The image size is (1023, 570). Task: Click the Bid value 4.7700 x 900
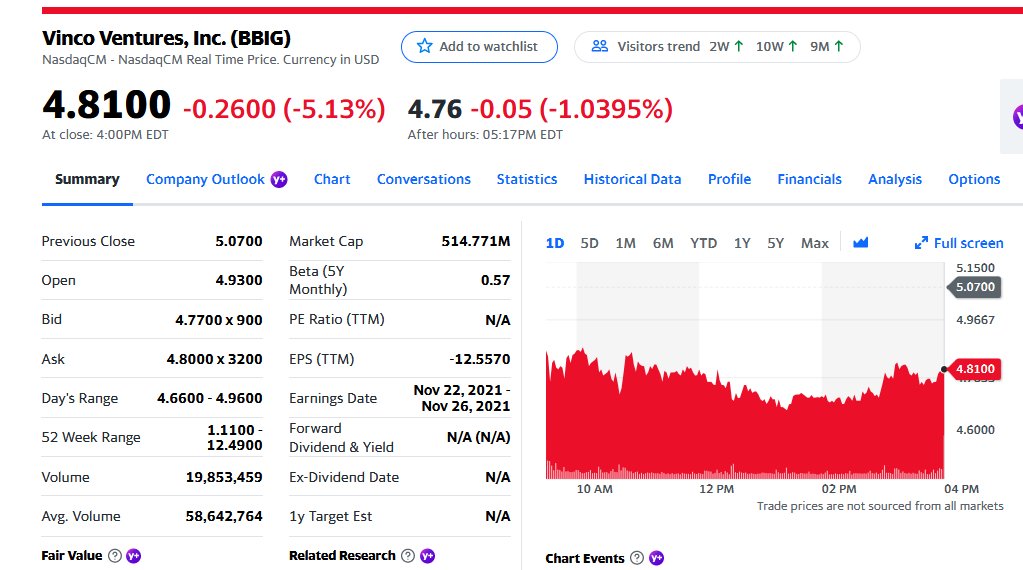point(219,320)
